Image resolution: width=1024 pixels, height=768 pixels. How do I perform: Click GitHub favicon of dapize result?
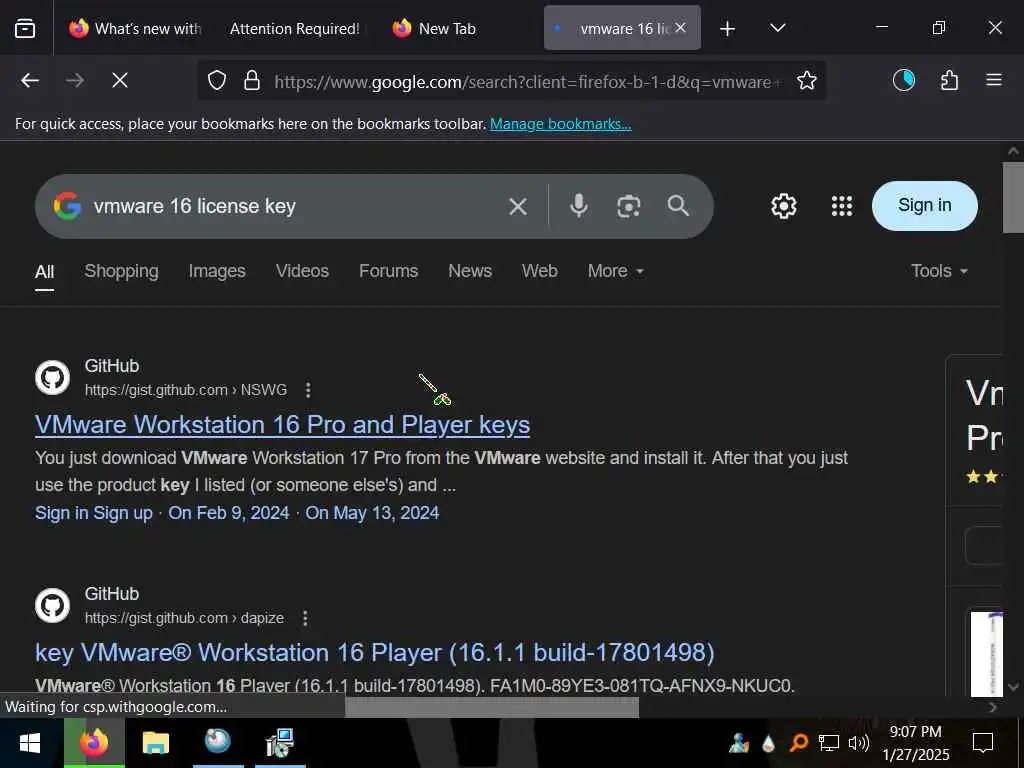coord(52,605)
